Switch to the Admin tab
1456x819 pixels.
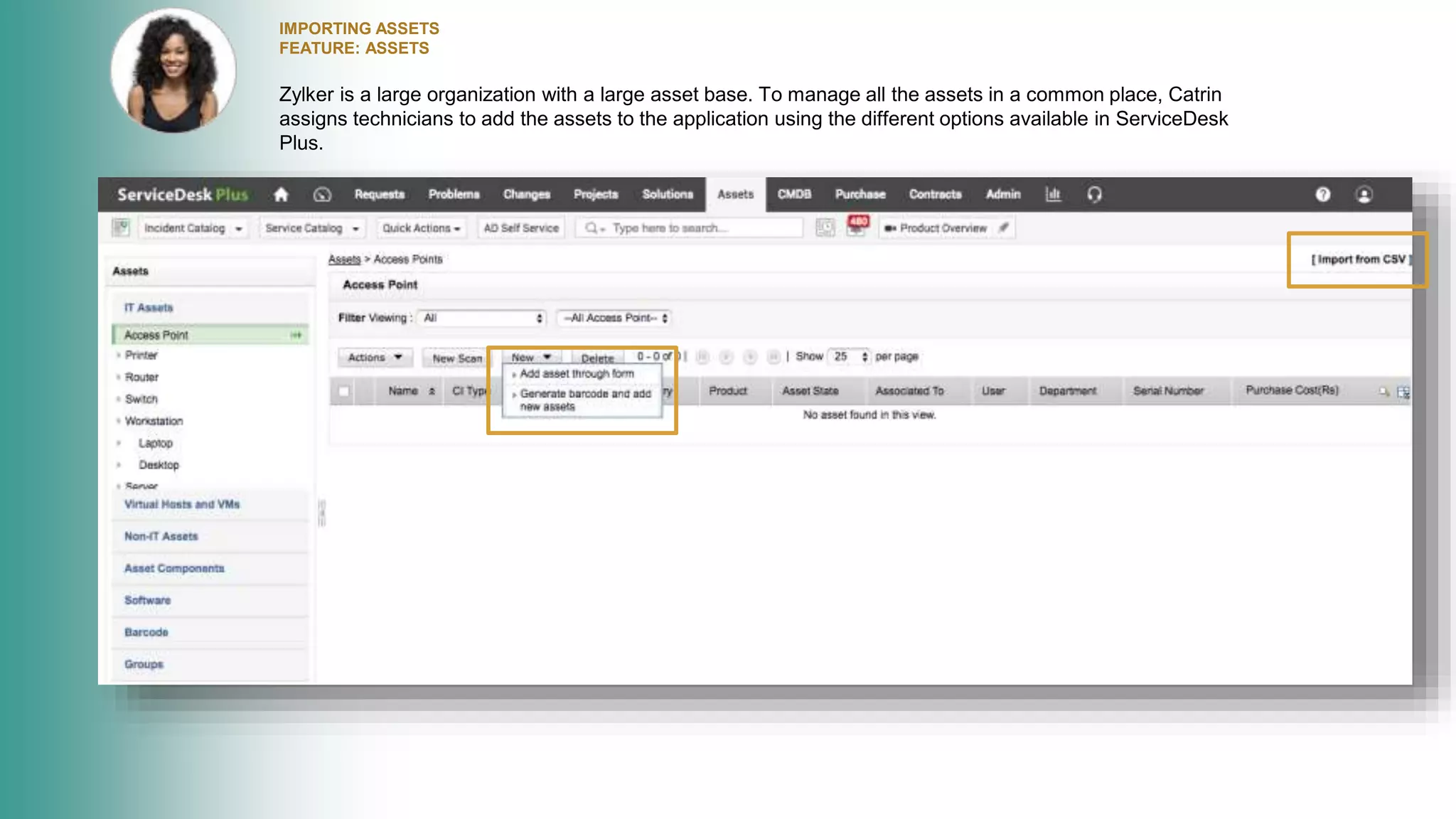point(1003,194)
